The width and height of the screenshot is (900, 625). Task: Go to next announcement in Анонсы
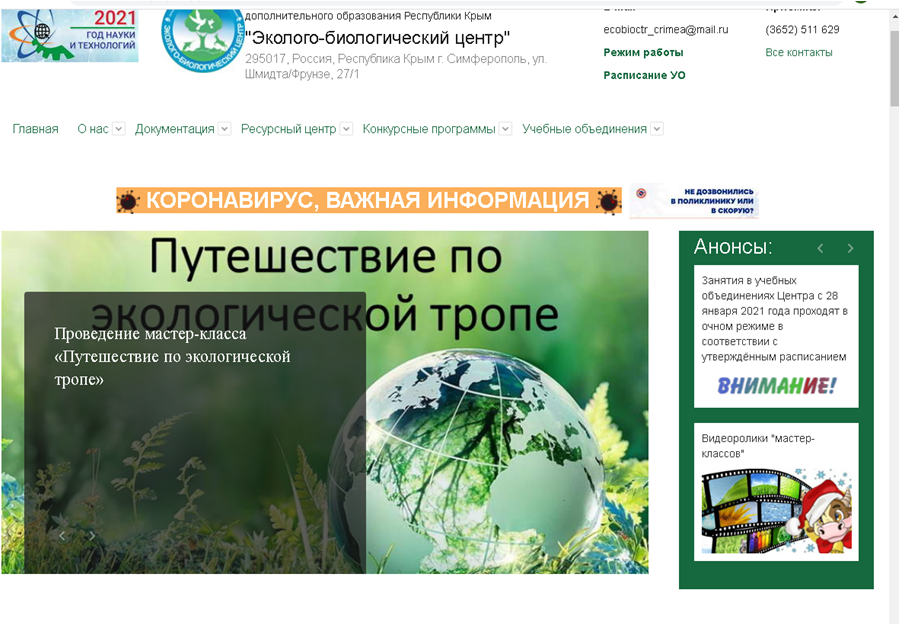tap(850, 248)
